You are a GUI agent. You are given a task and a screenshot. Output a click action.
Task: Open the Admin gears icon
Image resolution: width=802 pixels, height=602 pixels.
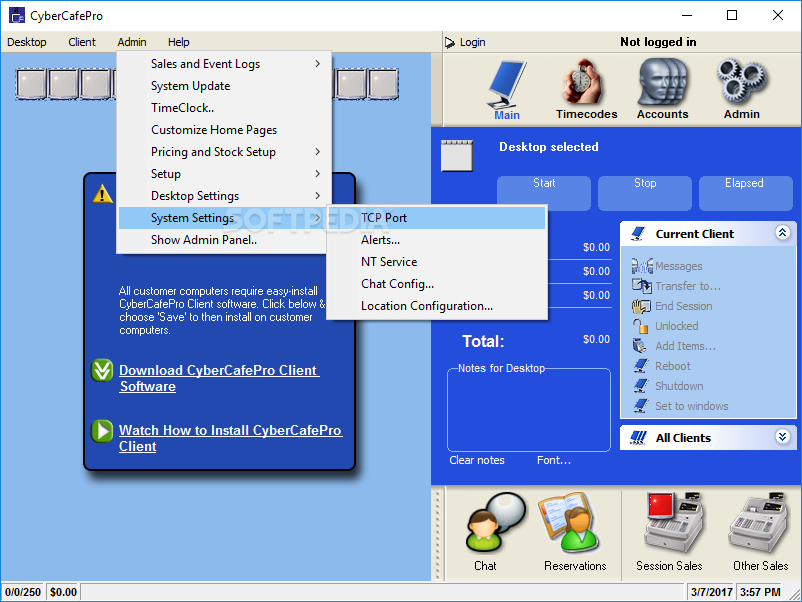coord(742,82)
